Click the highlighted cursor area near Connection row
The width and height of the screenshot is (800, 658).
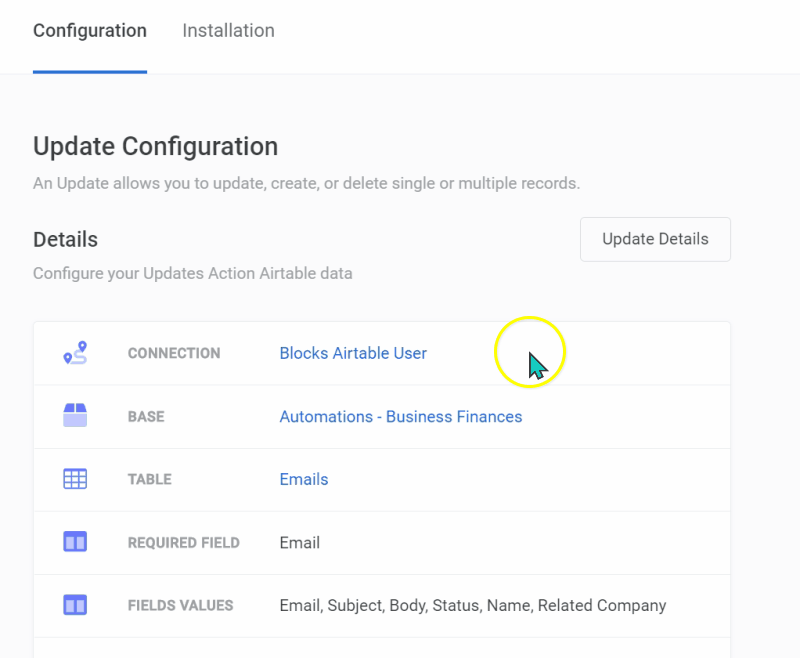(x=530, y=352)
